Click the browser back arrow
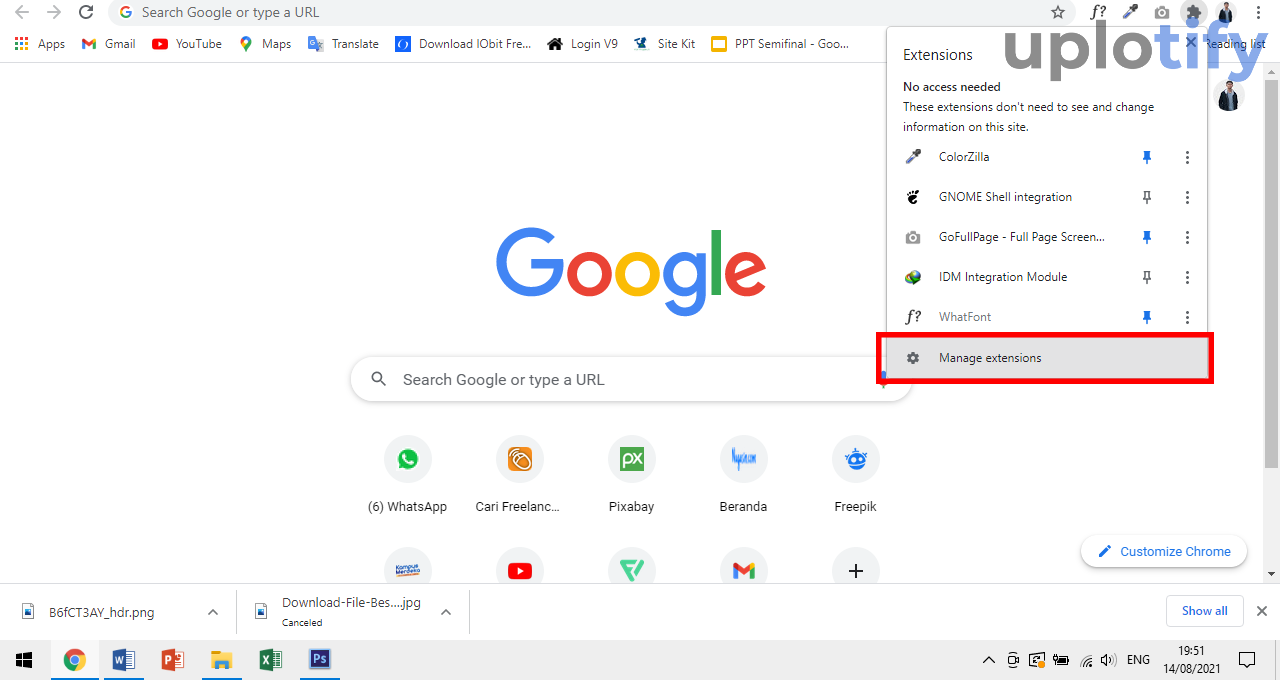 click(x=21, y=12)
